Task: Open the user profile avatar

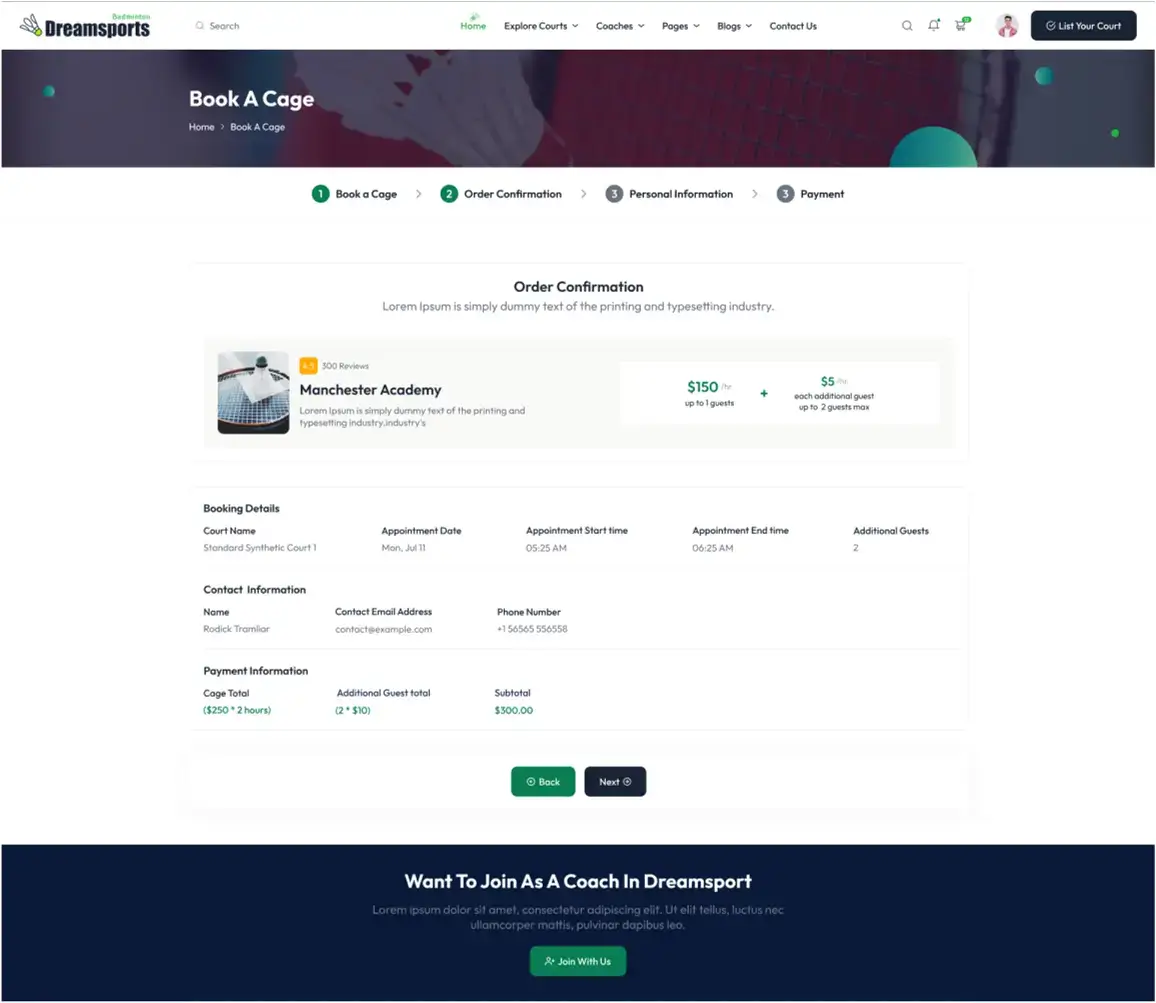Action: pos(1007,26)
